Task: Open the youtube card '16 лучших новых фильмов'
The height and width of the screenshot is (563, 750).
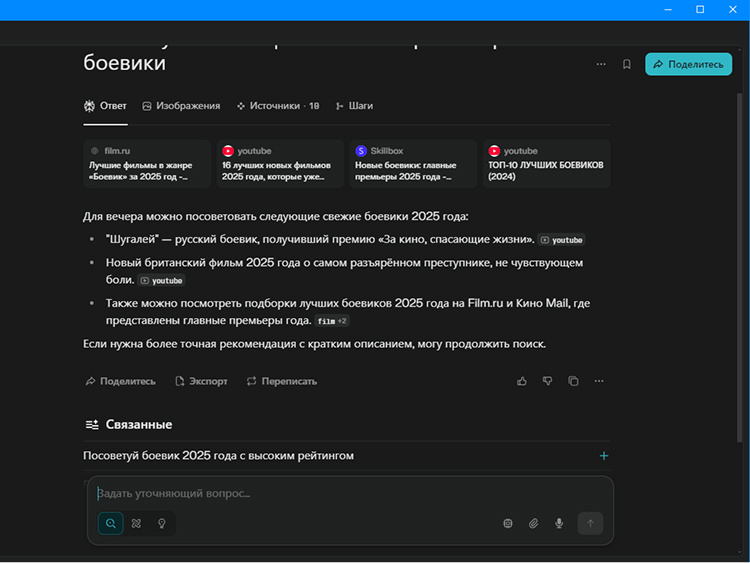Action: [280, 164]
